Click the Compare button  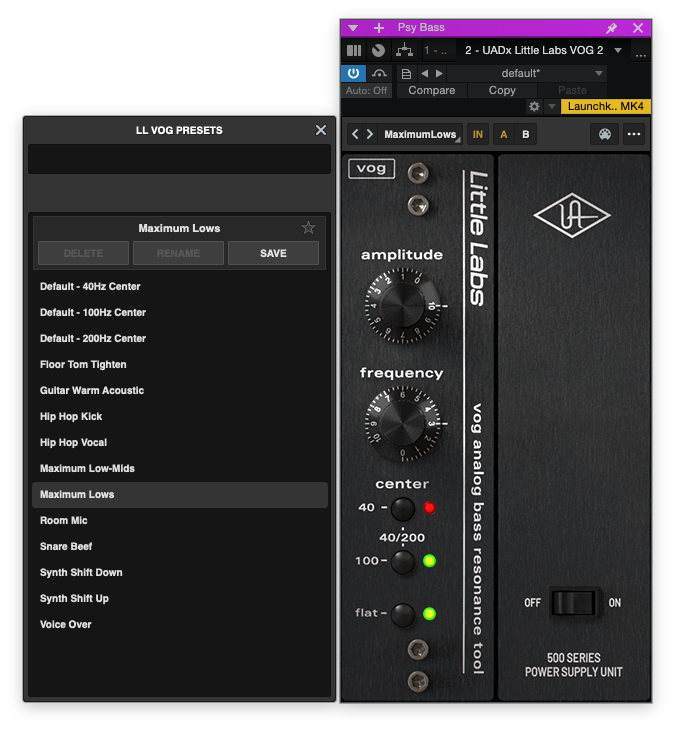coord(432,90)
